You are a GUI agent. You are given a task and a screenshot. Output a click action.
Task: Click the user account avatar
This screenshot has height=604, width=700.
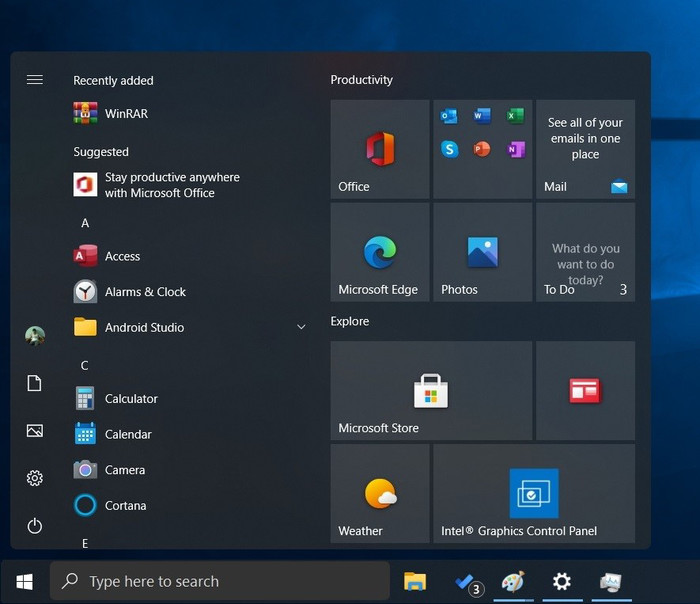pos(35,336)
